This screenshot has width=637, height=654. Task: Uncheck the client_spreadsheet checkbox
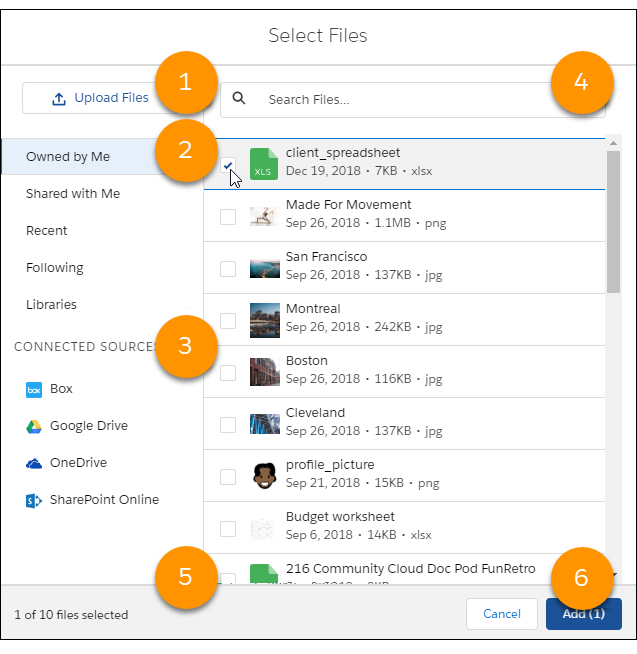pos(228,165)
